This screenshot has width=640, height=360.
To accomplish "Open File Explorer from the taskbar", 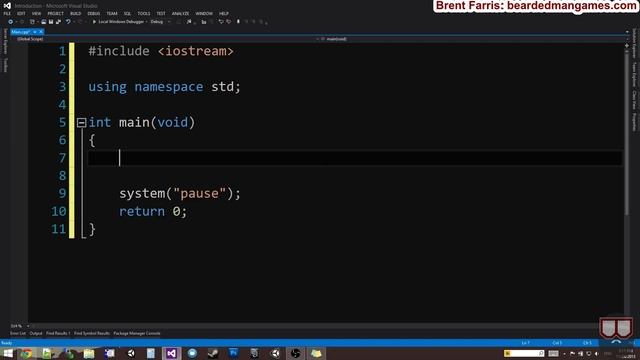I will tap(89, 353).
